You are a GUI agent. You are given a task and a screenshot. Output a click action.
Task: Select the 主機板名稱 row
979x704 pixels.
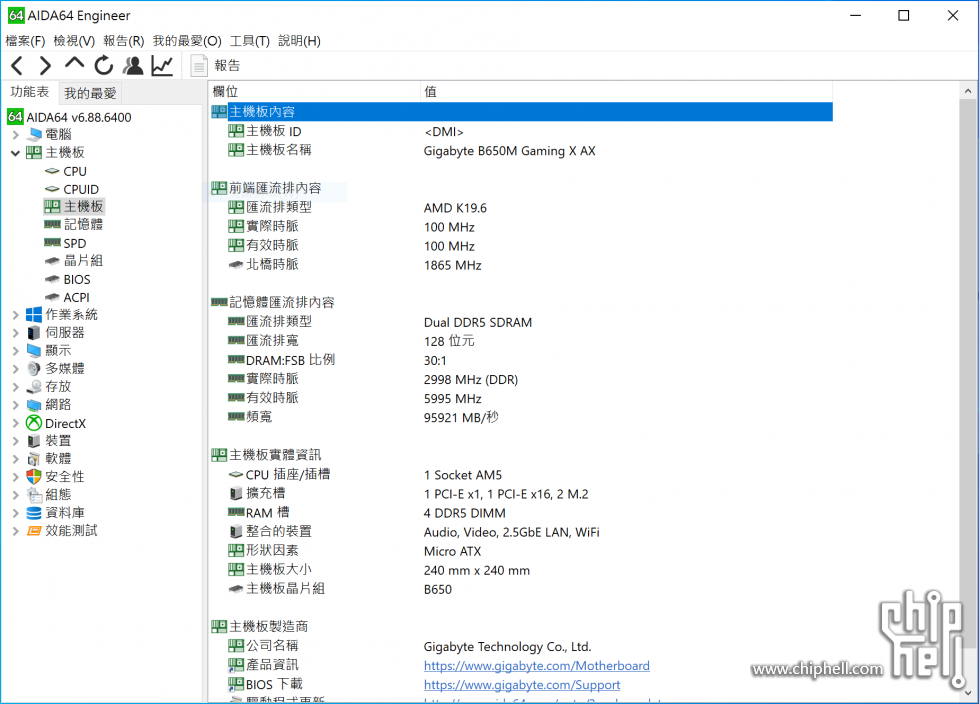click(521, 150)
